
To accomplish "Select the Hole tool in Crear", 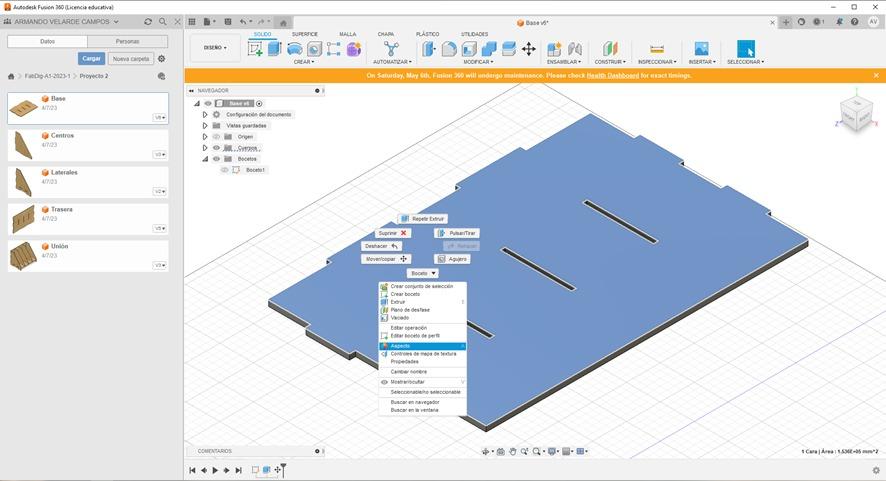I will coord(314,49).
